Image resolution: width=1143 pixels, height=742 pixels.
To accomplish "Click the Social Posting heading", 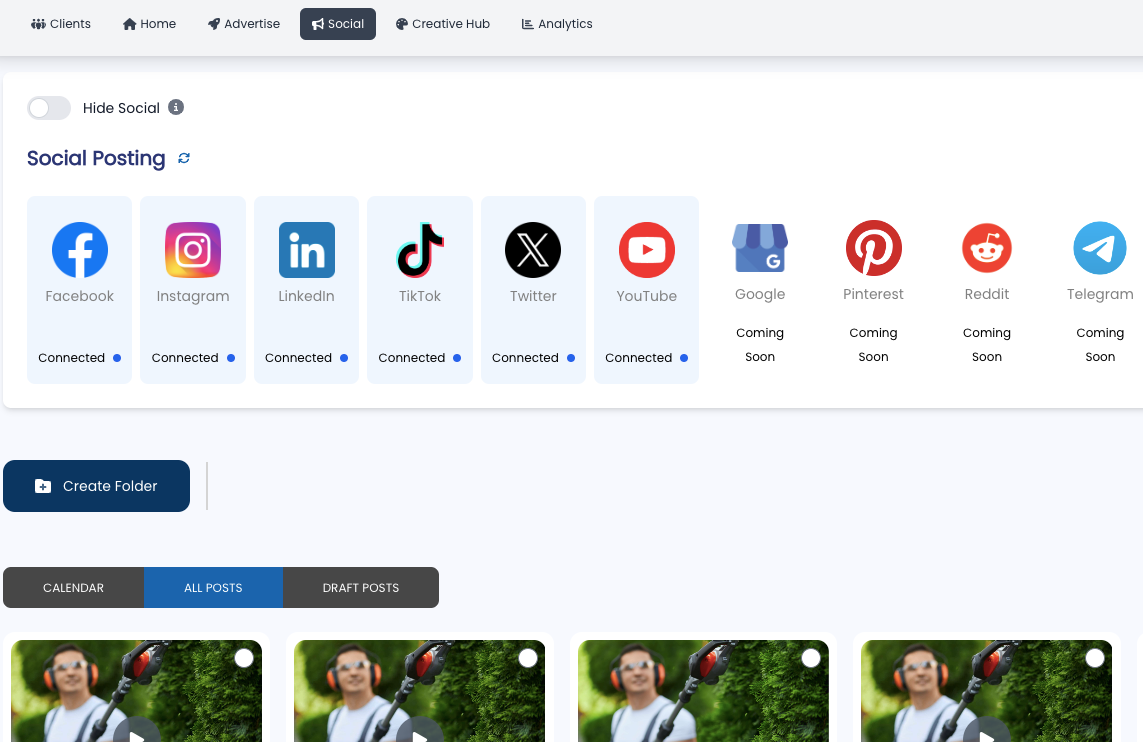I will [96, 158].
